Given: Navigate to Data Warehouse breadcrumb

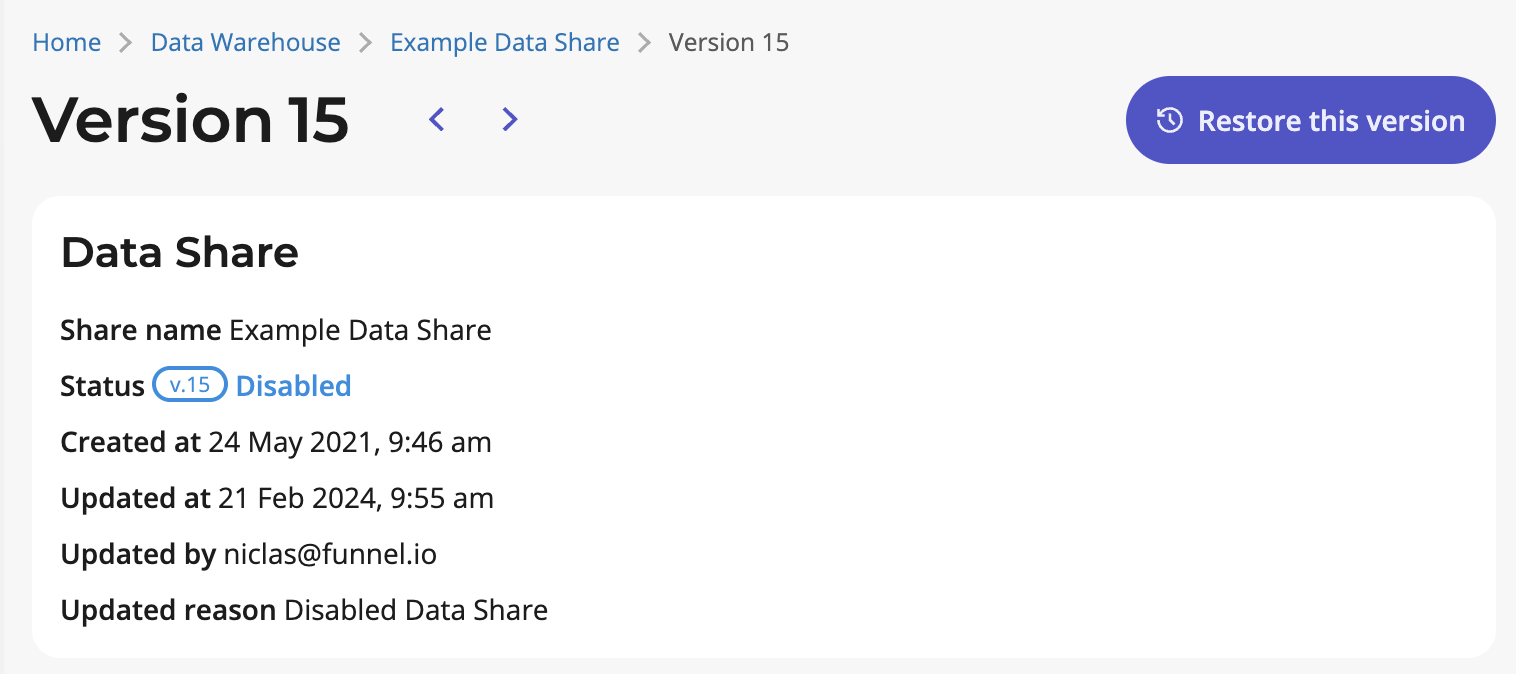Looking at the screenshot, I should (x=246, y=43).
